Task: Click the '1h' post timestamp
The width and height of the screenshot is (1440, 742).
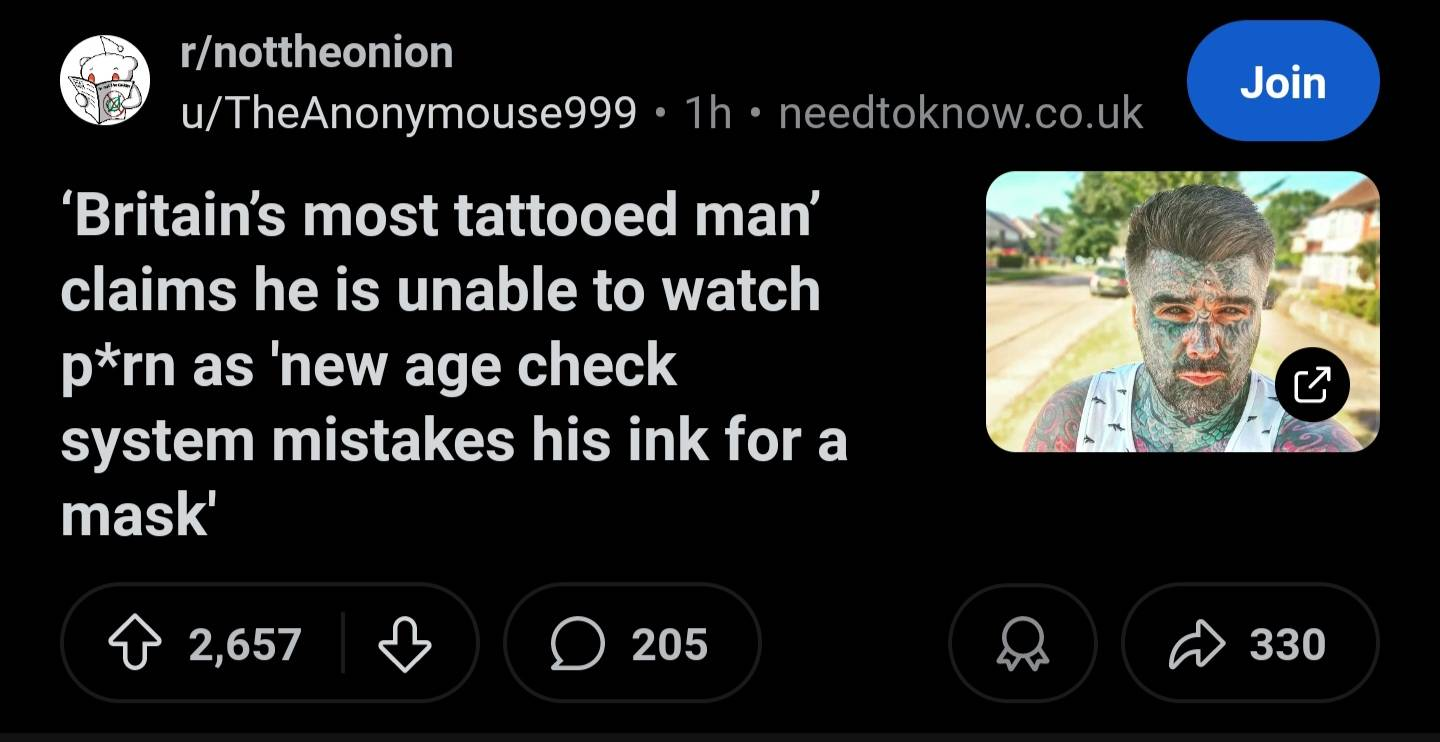Action: click(x=707, y=114)
